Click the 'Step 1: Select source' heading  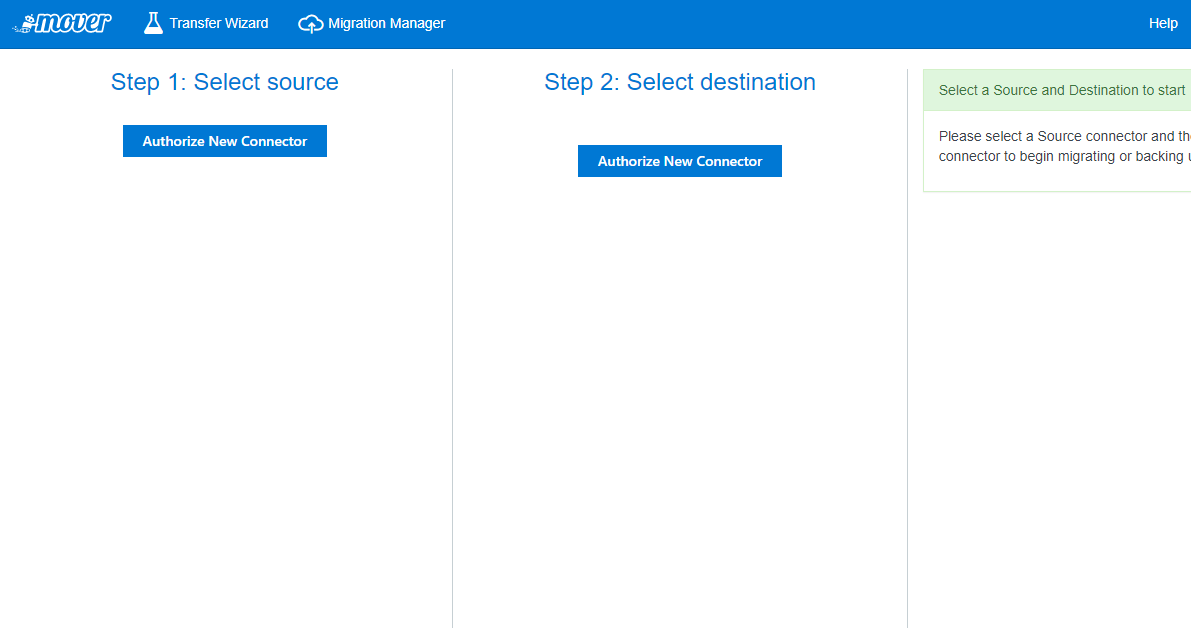[225, 82]
